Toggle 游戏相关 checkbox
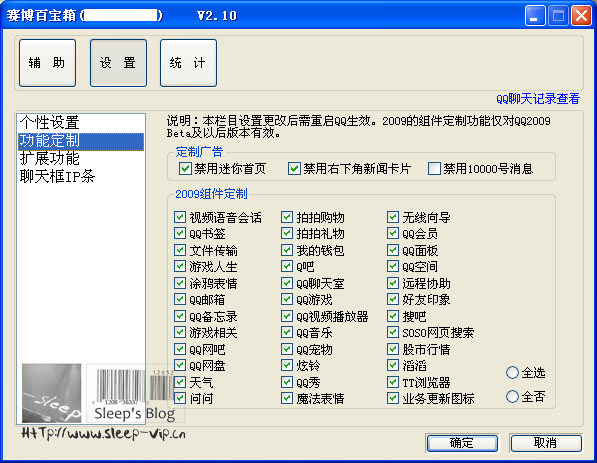This screenshot has width=597, height=463. click(x=180, y=332)
